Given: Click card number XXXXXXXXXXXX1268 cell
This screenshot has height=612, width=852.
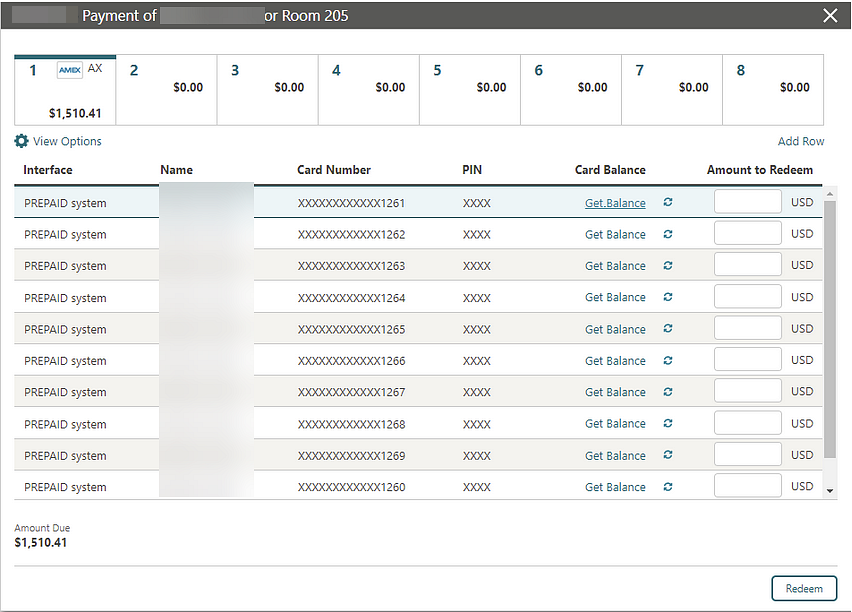Looking at the screenshot, I should (351, 424).
